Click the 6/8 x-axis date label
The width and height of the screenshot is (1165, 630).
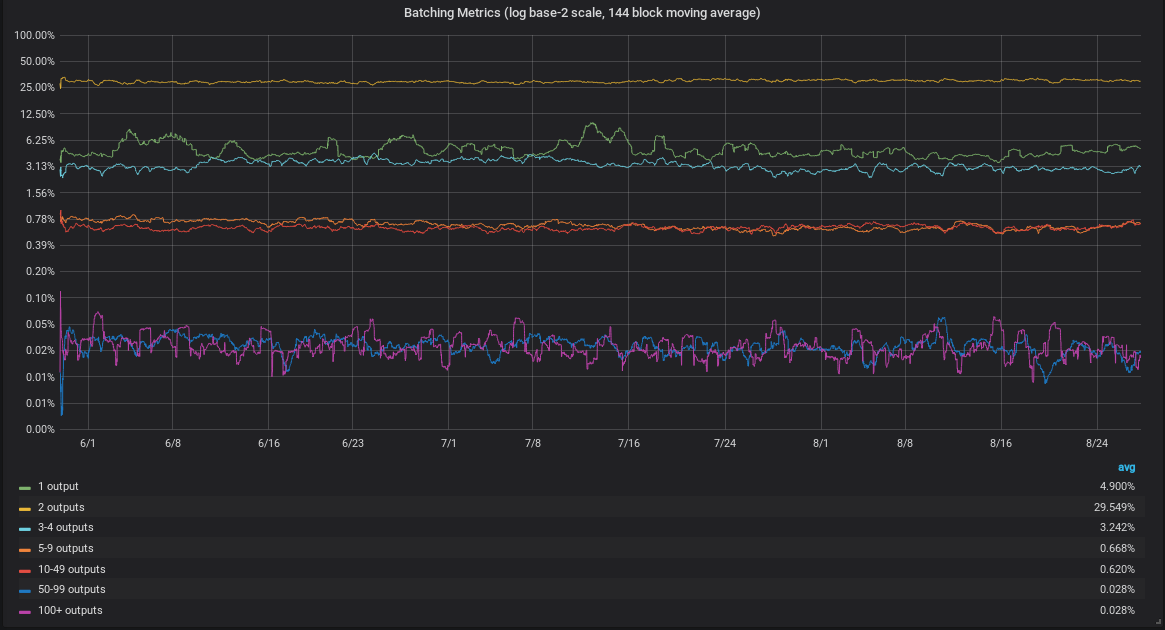click(x=172, y=443)
